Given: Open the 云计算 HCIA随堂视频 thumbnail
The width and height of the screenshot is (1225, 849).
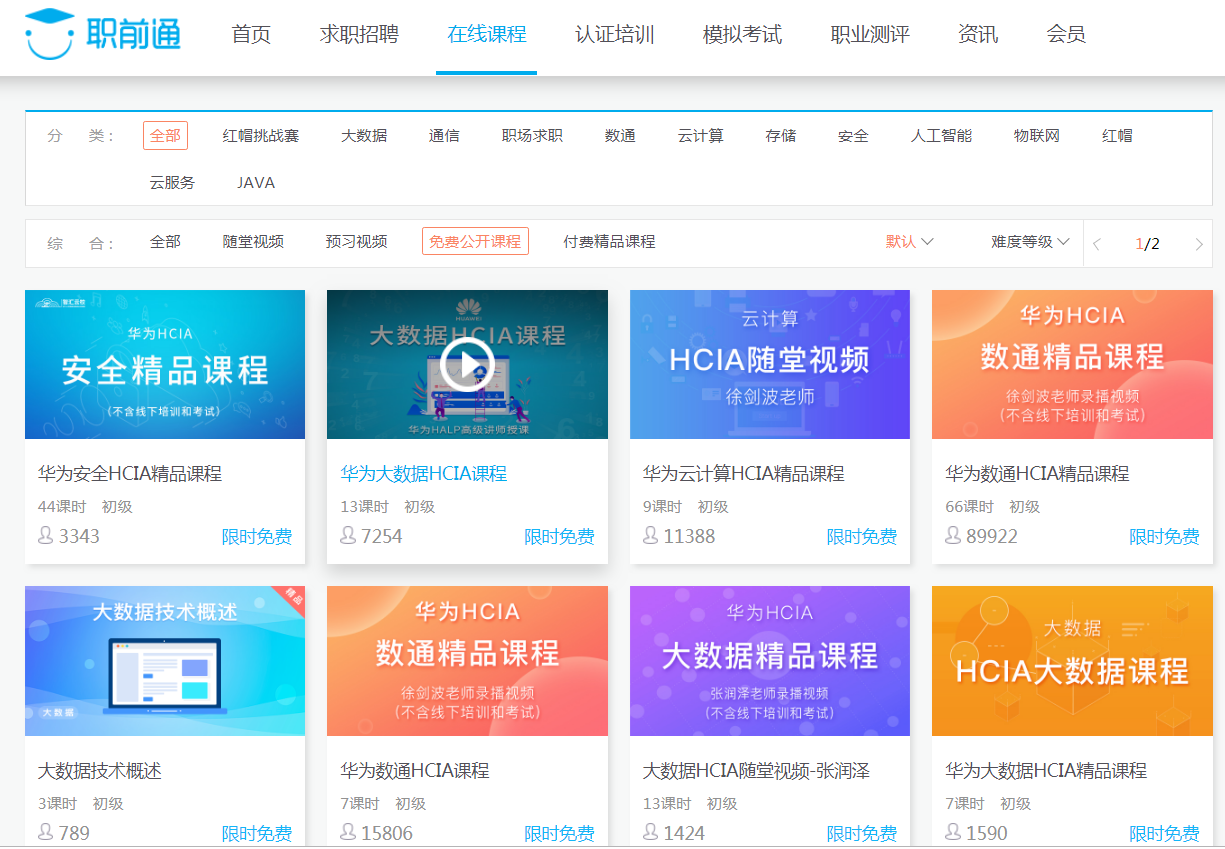Looking at the screenshot, I should pos(770,364).
